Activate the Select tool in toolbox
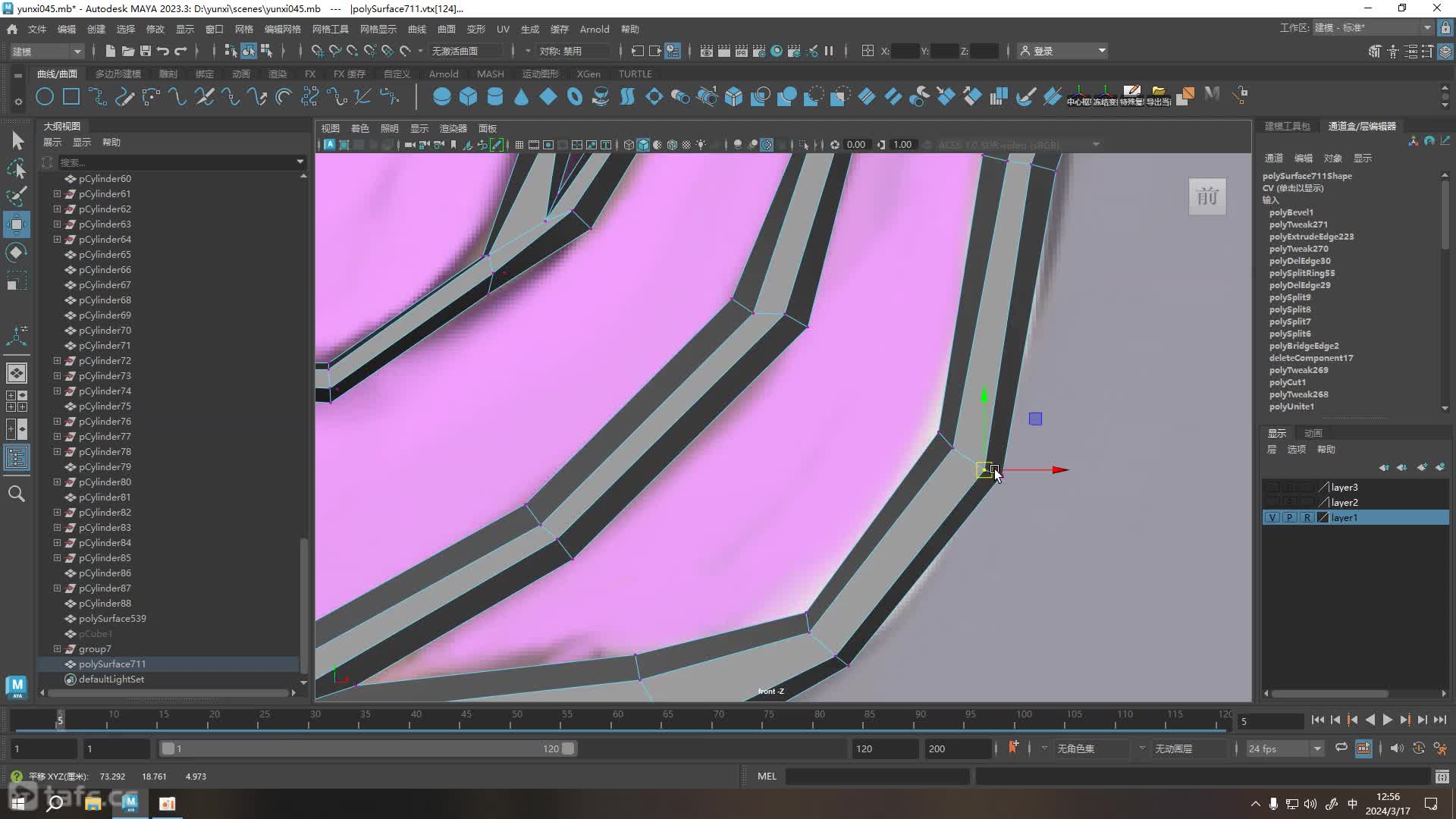This screenshot has height=819, width=1456. pos(17,140)
